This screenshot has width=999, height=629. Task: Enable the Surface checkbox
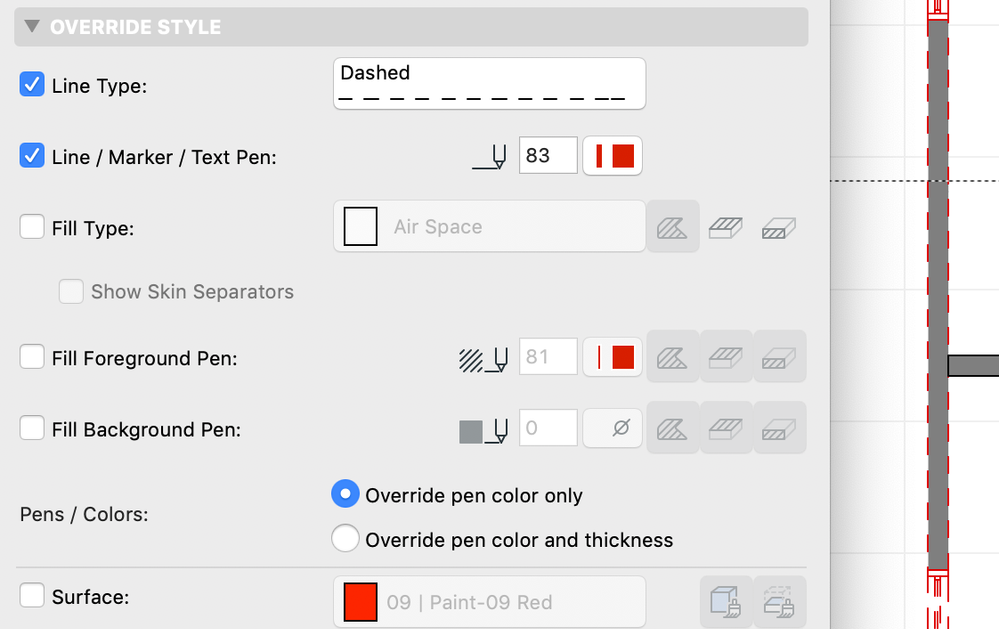click(x=31, y=594)
